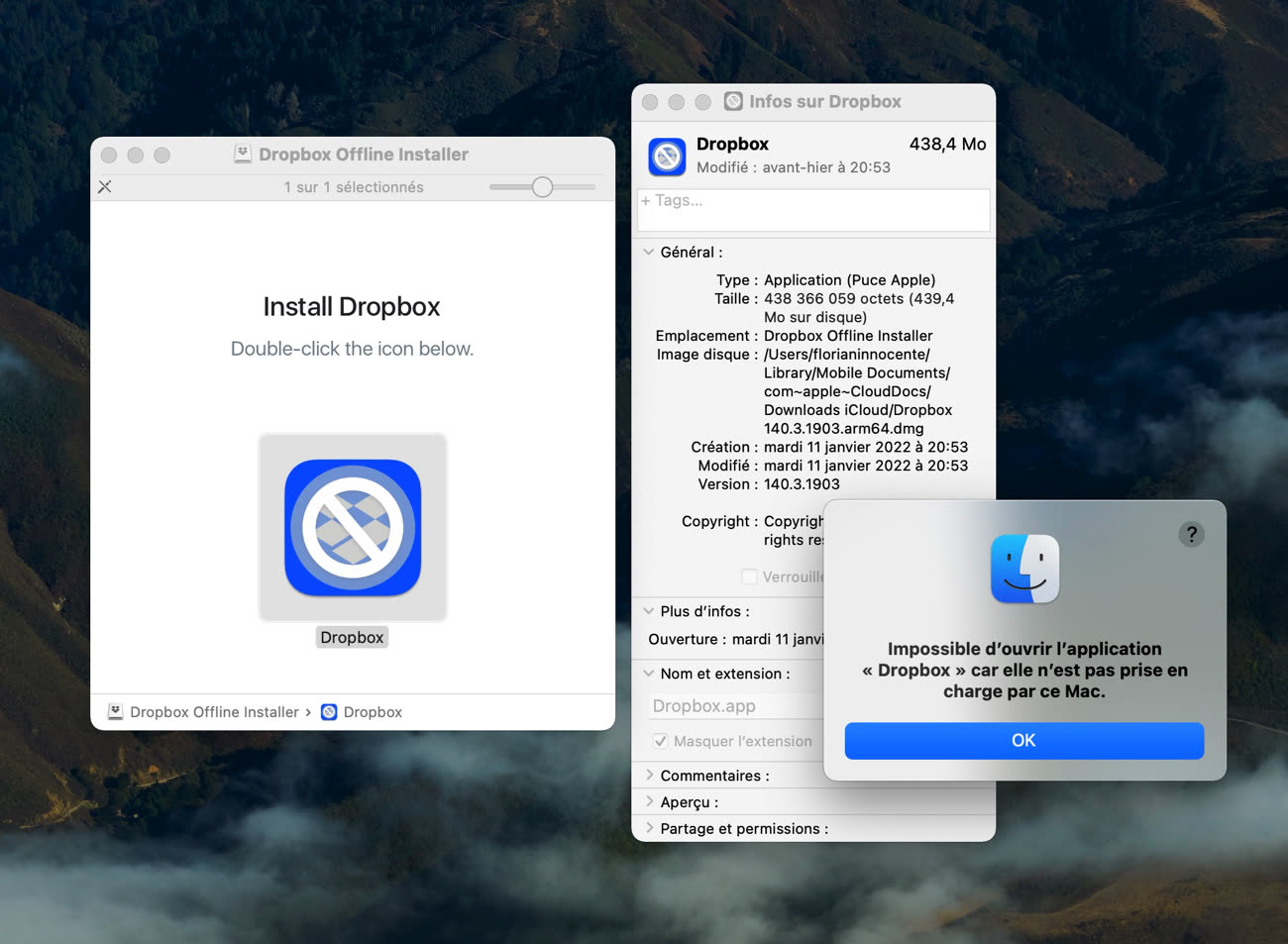1288x944 pixels.
Task: Click the Création date value
Action: coord(866,447)
